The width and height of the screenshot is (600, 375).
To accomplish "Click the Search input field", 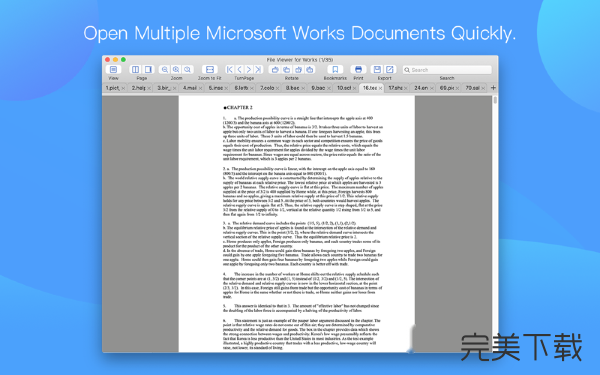I will pos(447,70).
